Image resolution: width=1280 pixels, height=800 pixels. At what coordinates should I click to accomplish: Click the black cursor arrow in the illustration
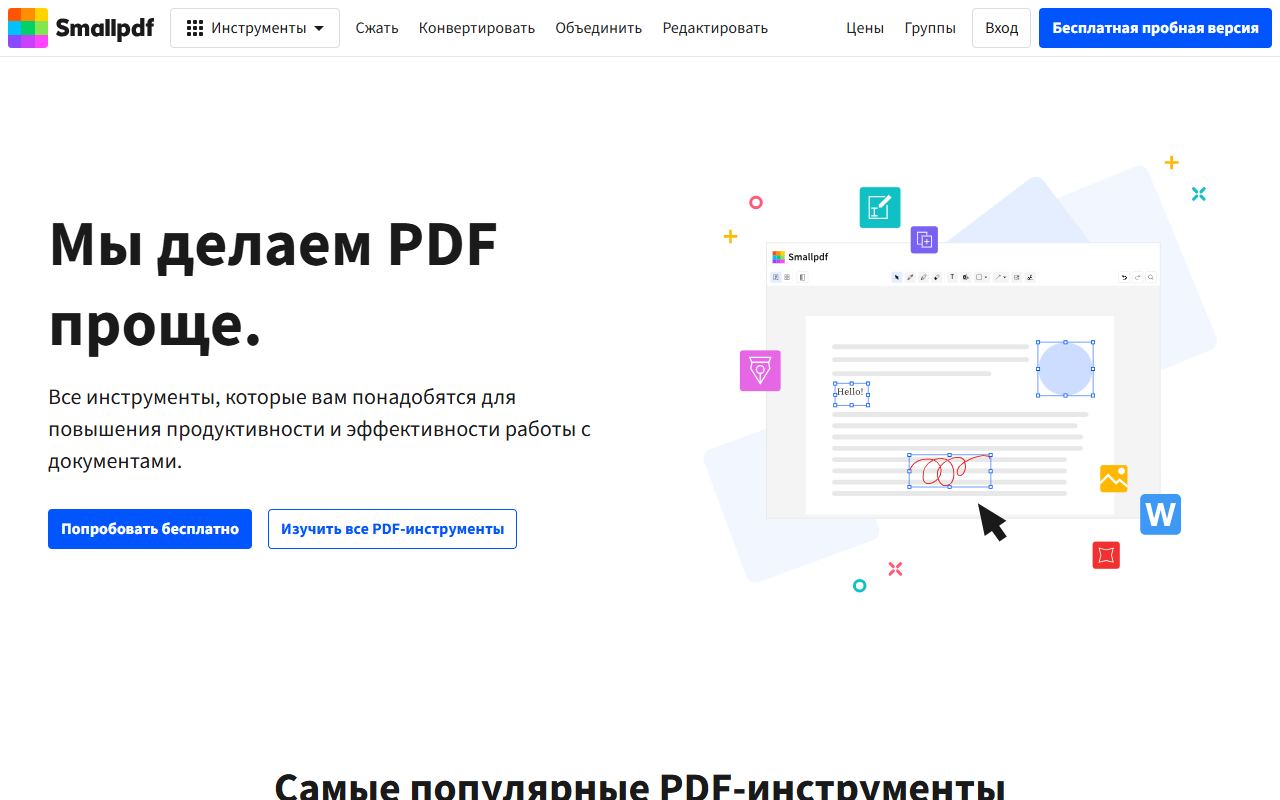click(x=991, y=522)
